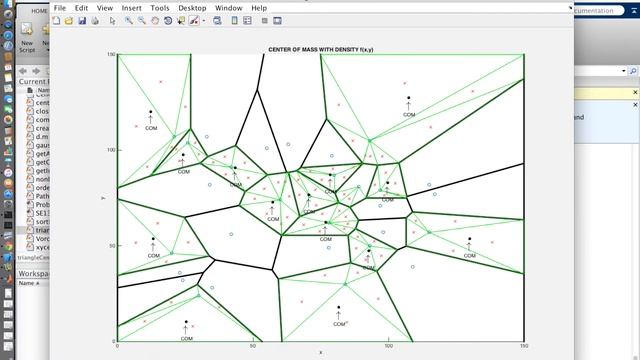Image resolution: width=640 pixels, height=360 pixels.
Task: Sort Workspace by the Name column header
Action: 29,283
